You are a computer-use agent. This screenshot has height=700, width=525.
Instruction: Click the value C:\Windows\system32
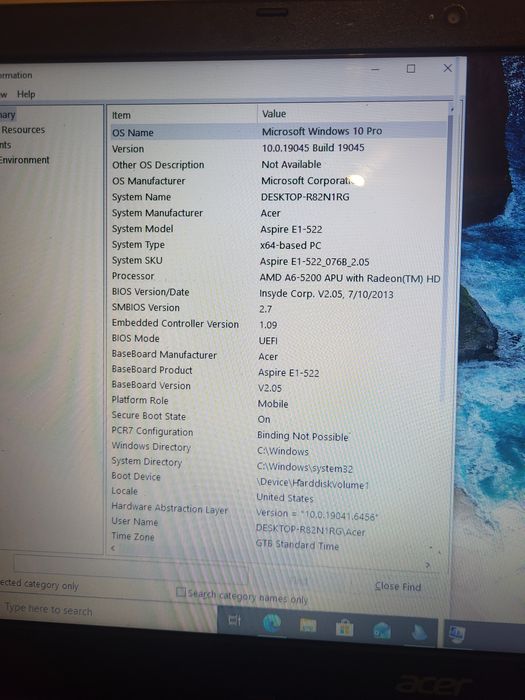tap(304, 467)
